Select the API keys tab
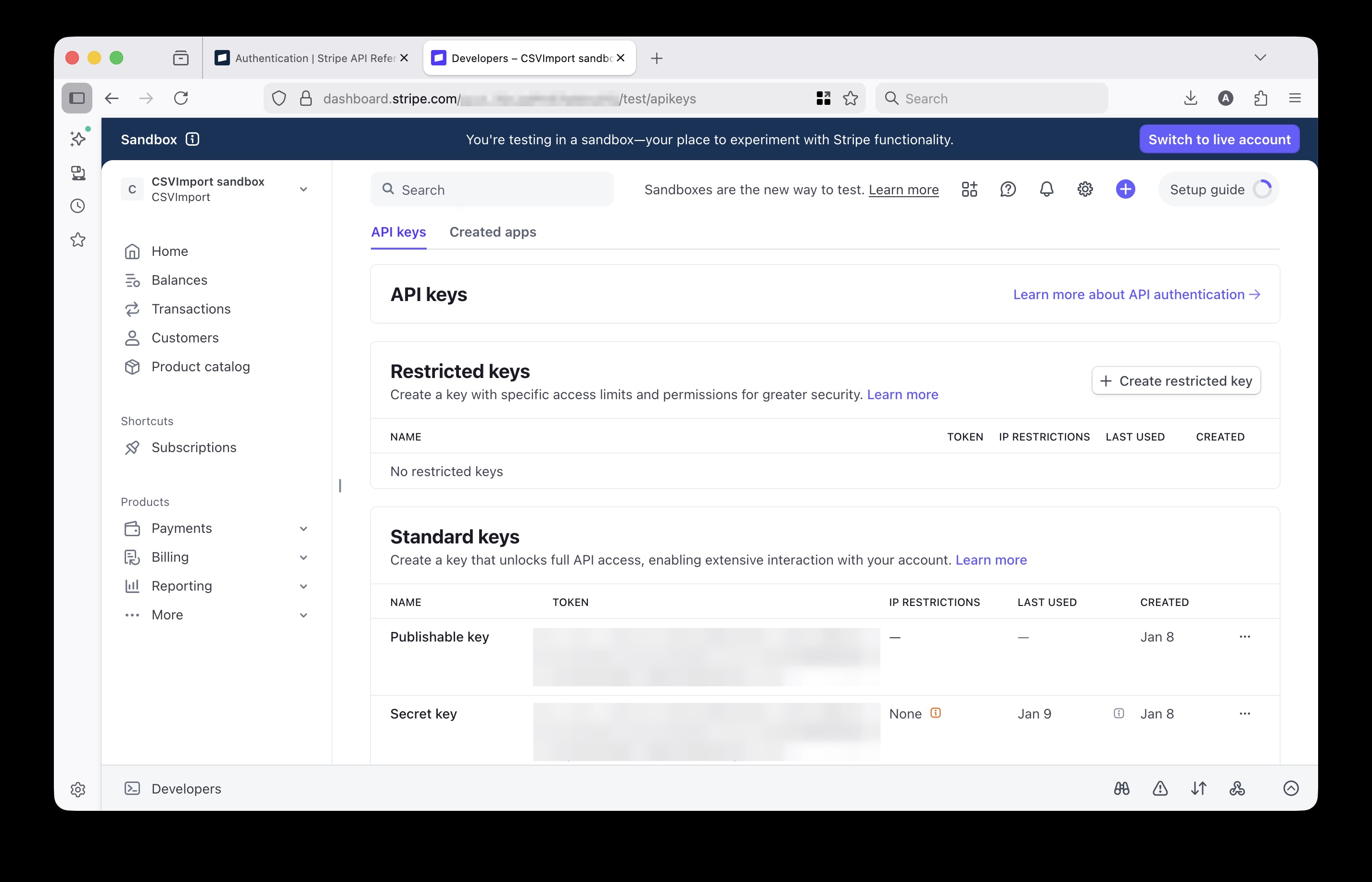The width and height of the screenshot is (1372, 882). coord(398,233)
